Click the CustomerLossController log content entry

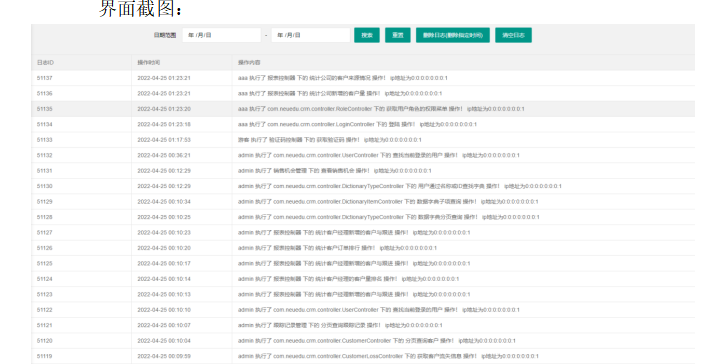pyautogui.click(x=388, y=356)
